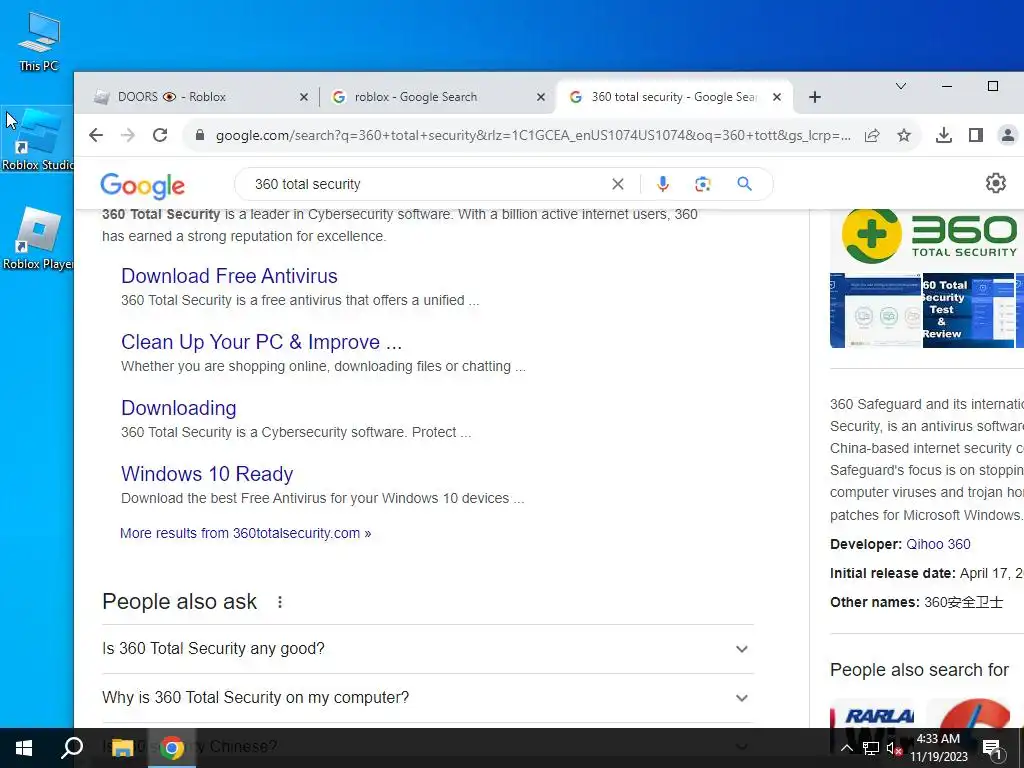The image size is (1024, 768).
Task: Go forward using the browser forward arrow
Action: click(x=128, y=135)
